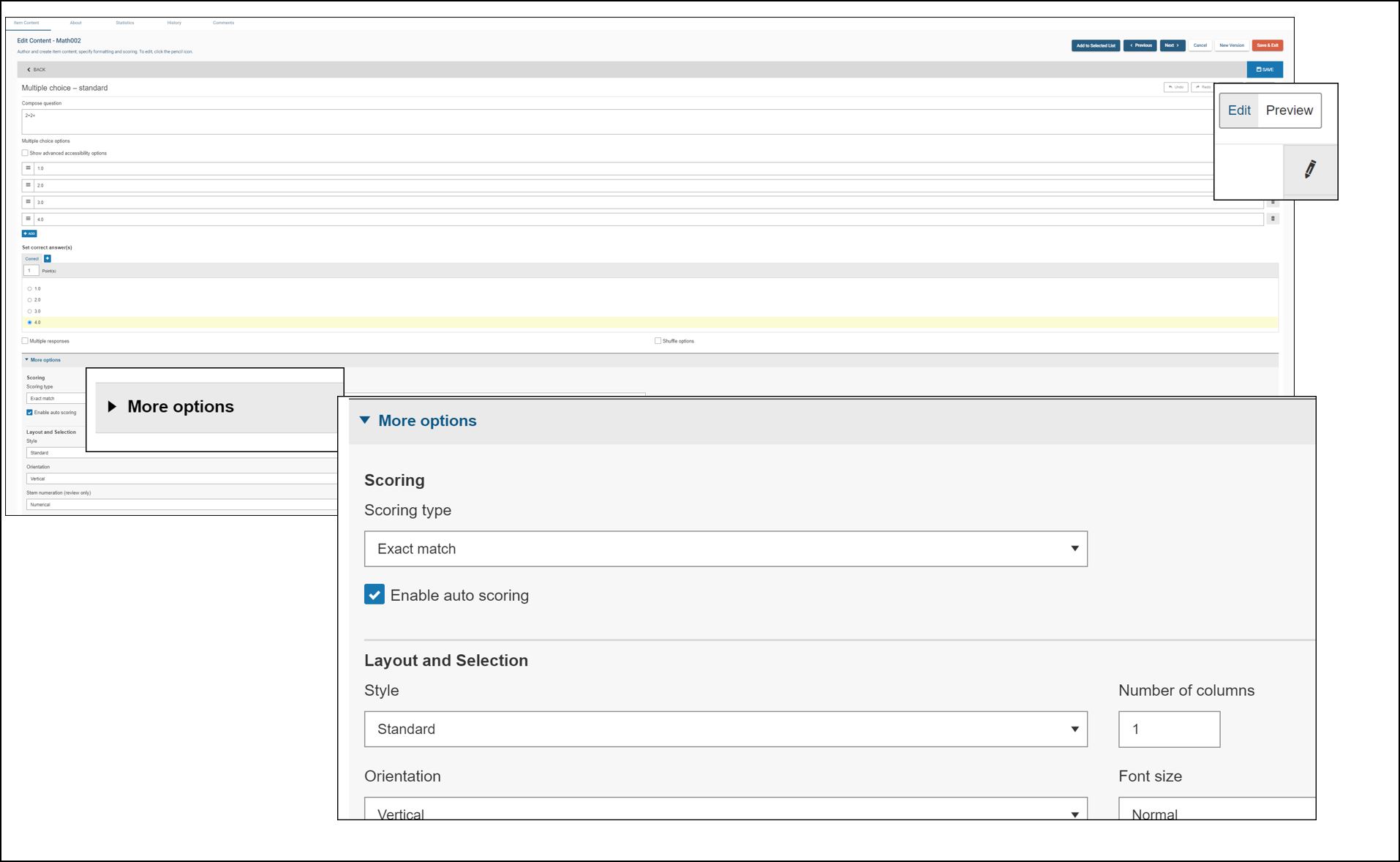Image resolution: width=1400 pixels, height=862 pixels.
Task: Click the option 1.0 text field
Action: pos(624,168)
